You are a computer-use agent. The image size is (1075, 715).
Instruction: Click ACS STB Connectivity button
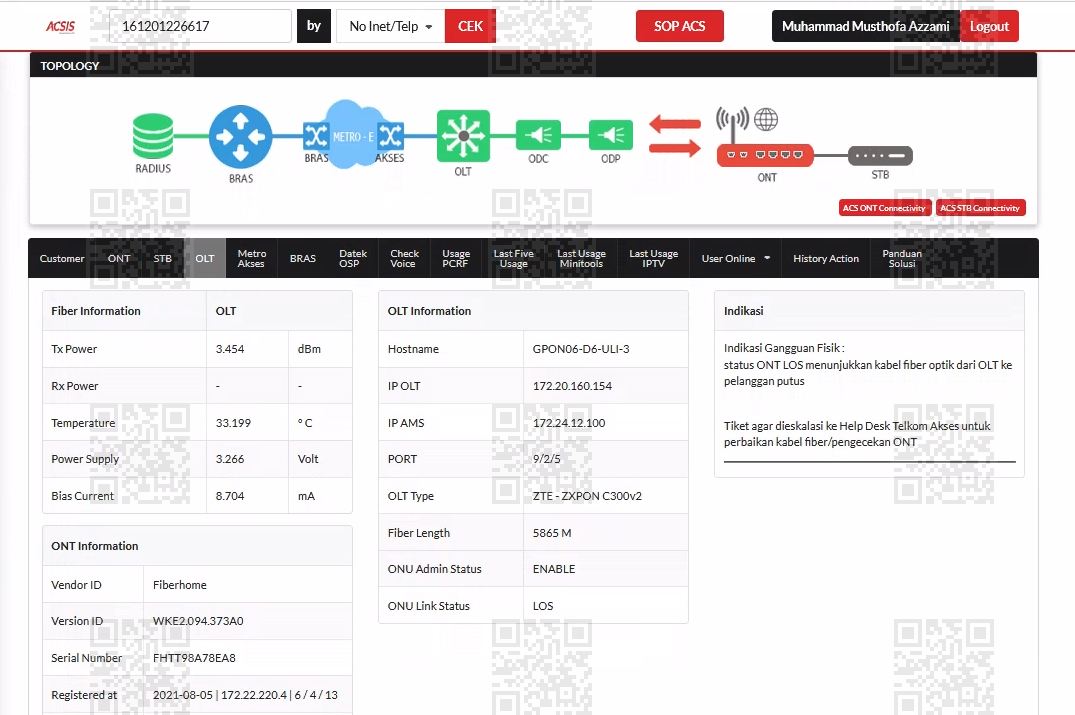click(980, 208)
